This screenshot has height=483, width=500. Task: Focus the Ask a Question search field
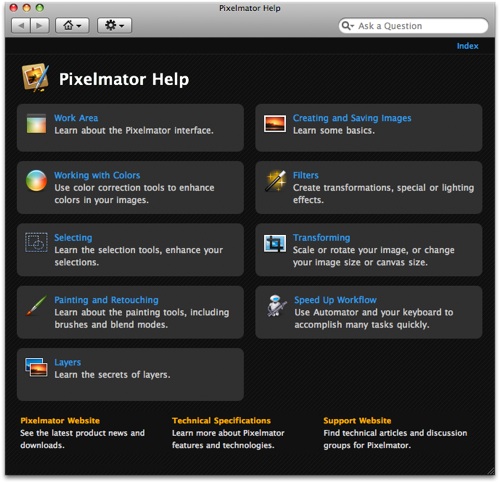tap(413, 26)
